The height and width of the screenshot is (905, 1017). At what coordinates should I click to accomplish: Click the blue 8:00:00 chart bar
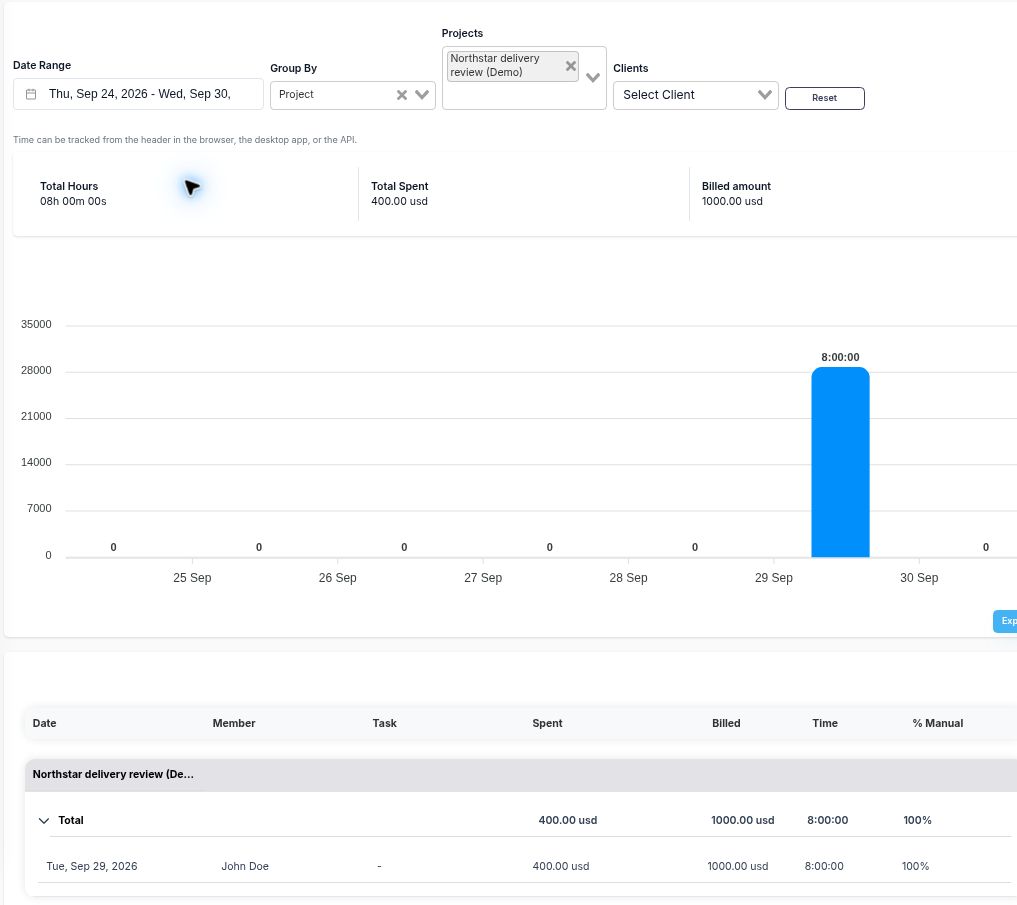click(840, 462)
